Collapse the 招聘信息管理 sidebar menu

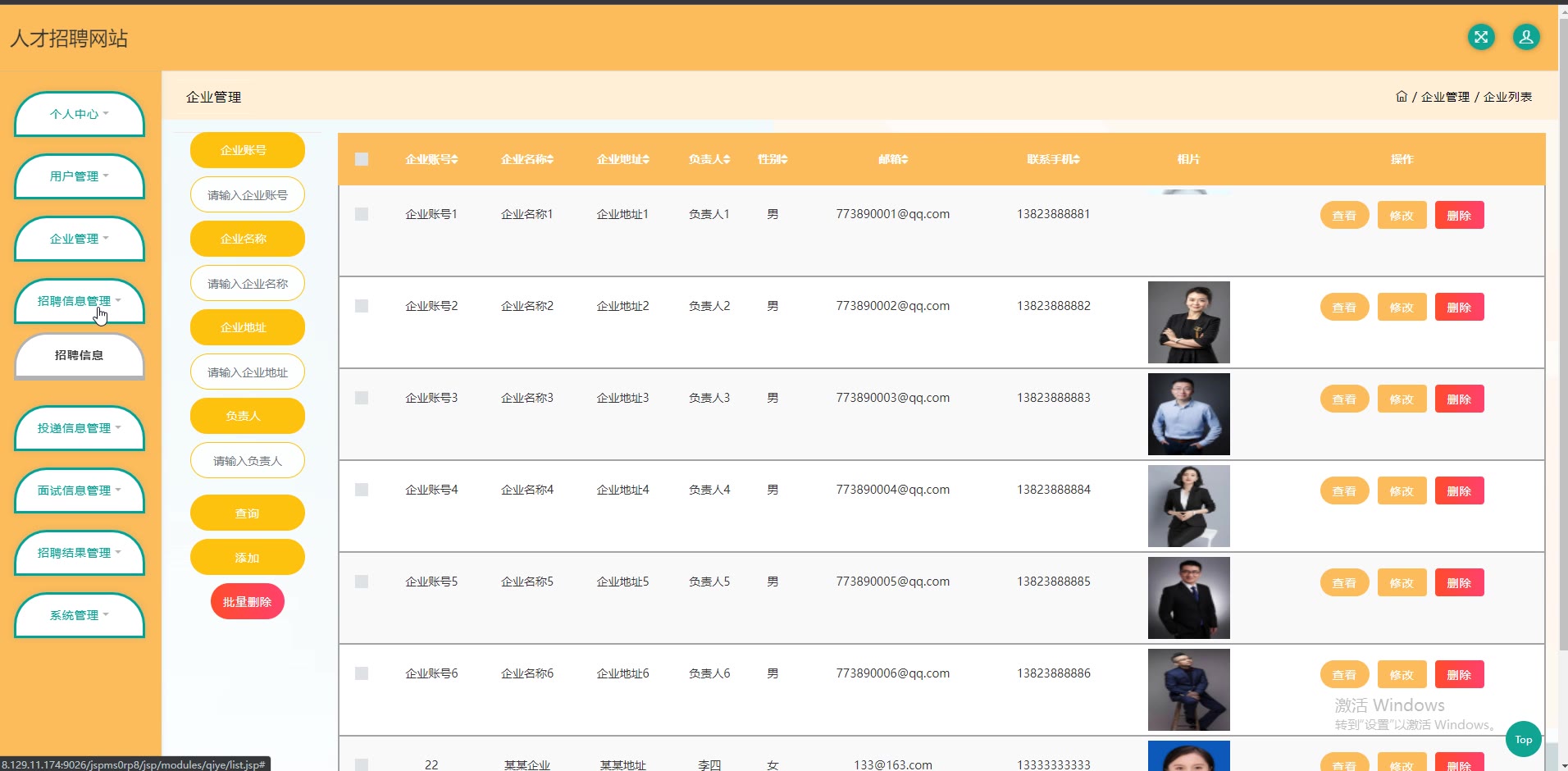tap(80, 301)
